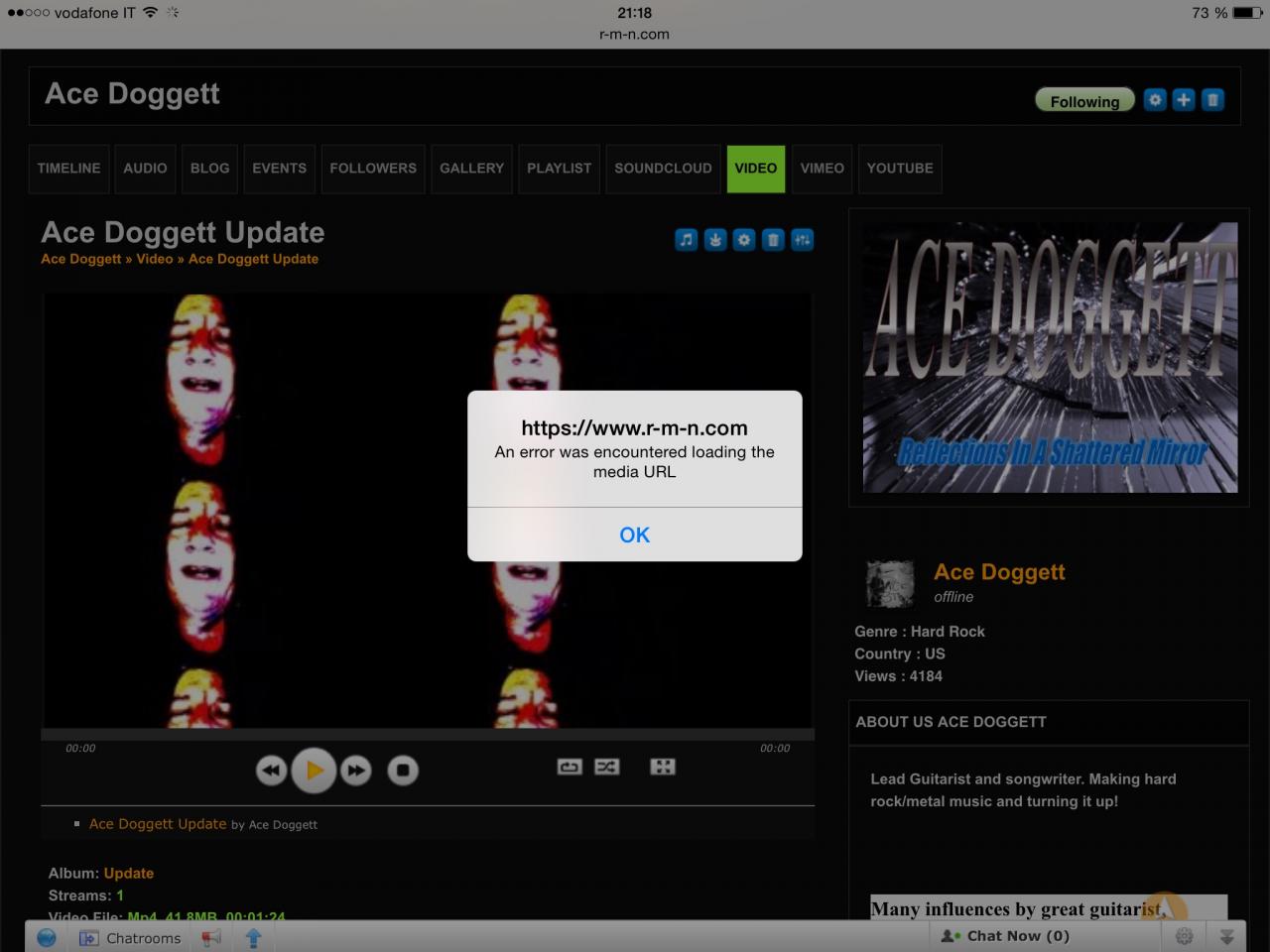This screenshot has width=1270, height=952.
Task: Toggle repeat mode in the player
Action: (x=570, y=767)
